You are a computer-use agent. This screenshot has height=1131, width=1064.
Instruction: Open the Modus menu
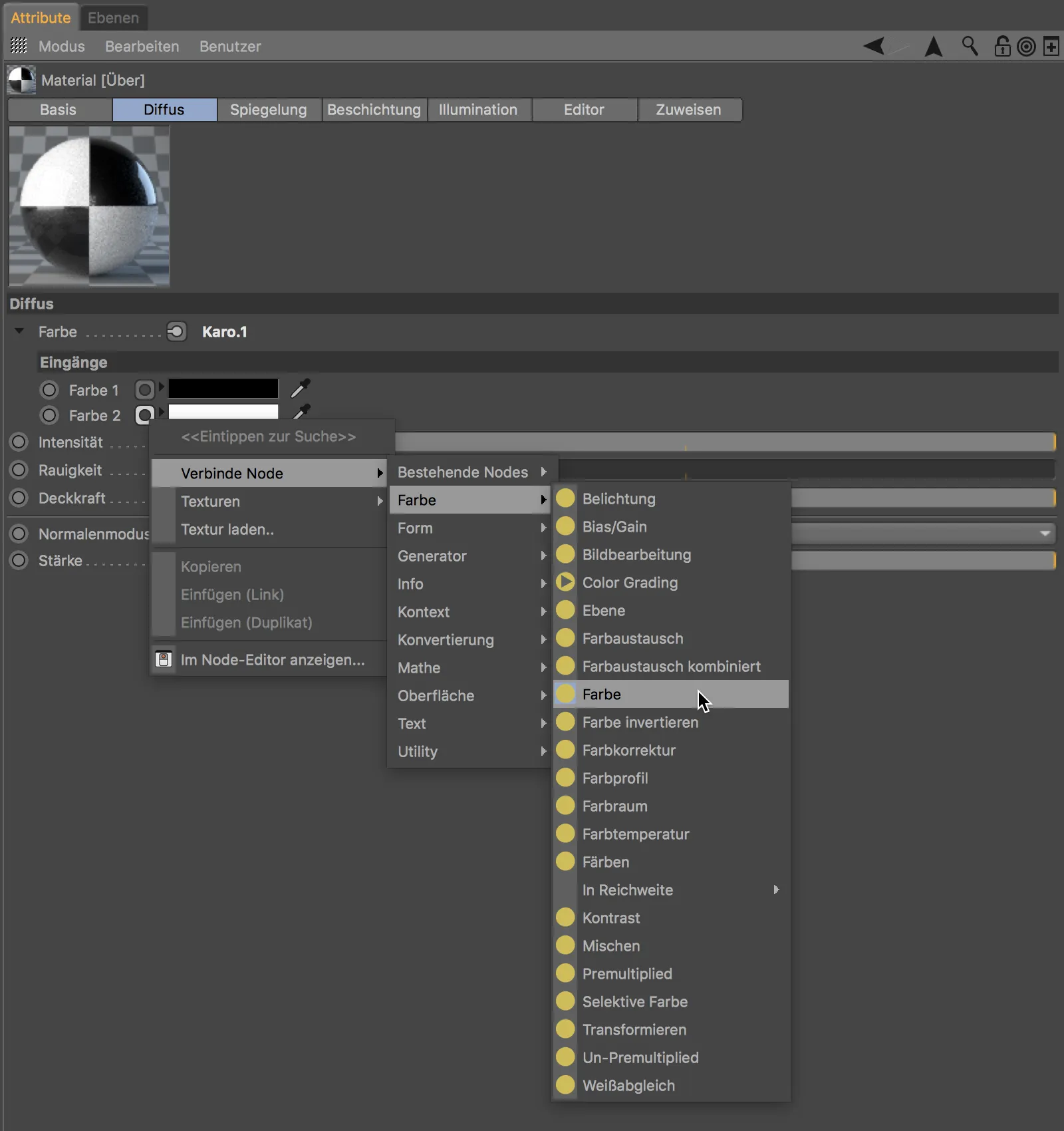click(x=62, y=47)
